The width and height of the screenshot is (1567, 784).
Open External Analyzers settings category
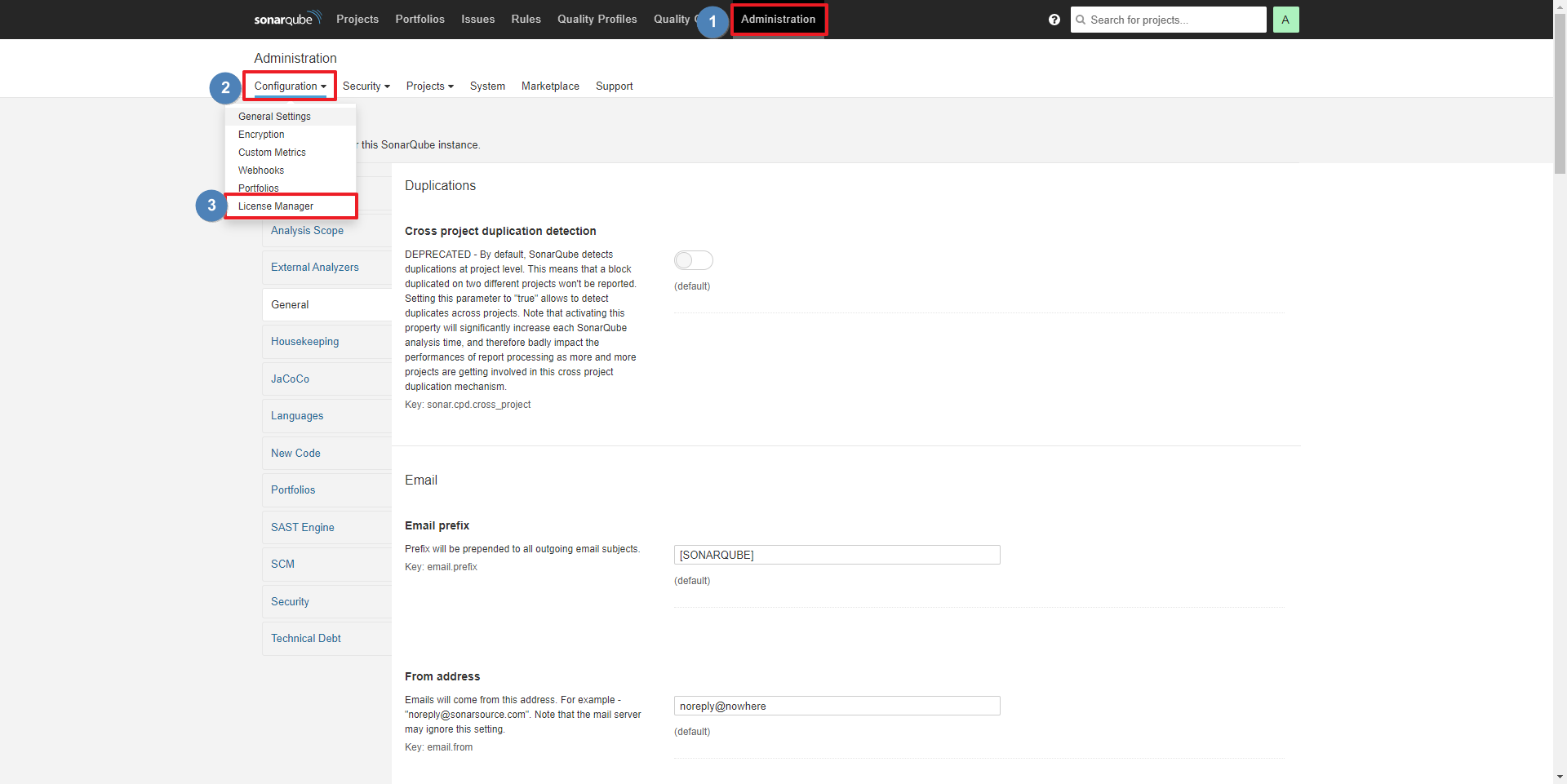326,268
